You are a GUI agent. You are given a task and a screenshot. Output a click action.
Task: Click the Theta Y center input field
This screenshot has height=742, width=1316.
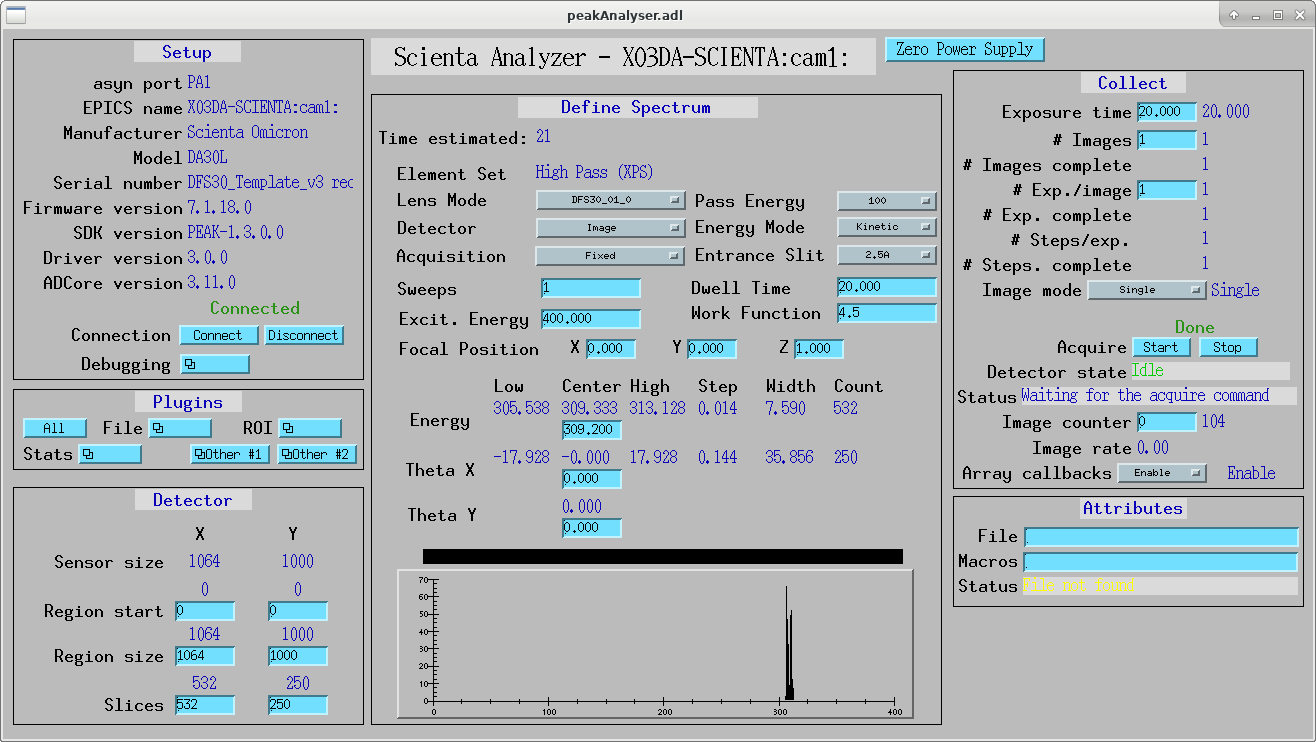point(592,528)
